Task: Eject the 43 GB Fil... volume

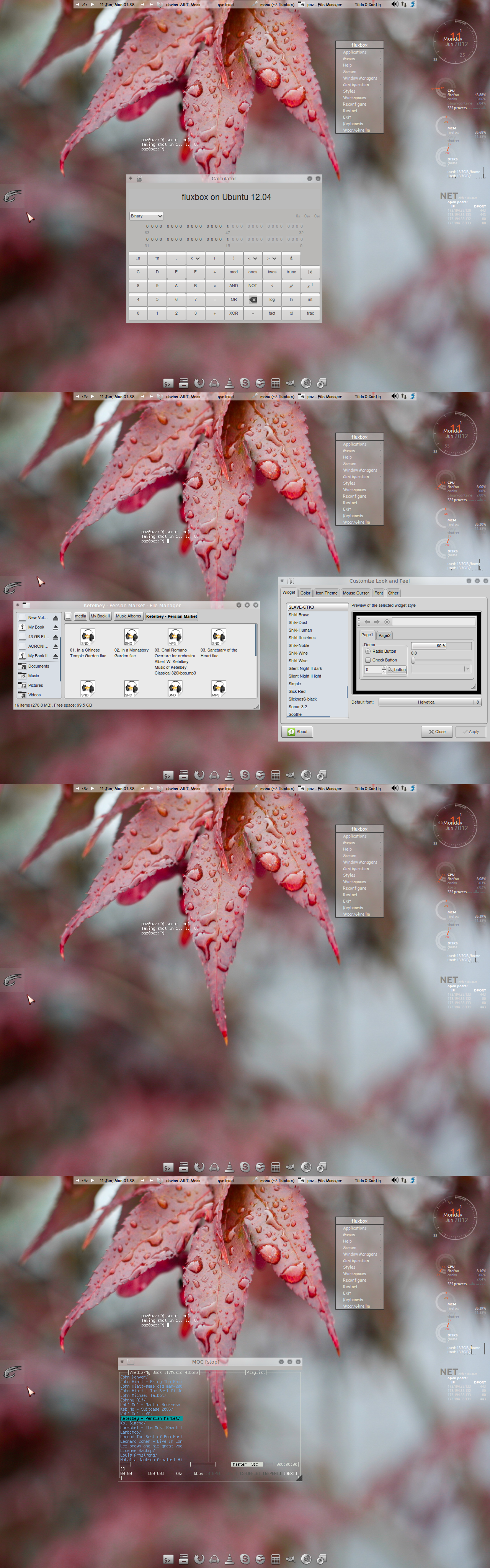Action: click(x=56, y=637)
